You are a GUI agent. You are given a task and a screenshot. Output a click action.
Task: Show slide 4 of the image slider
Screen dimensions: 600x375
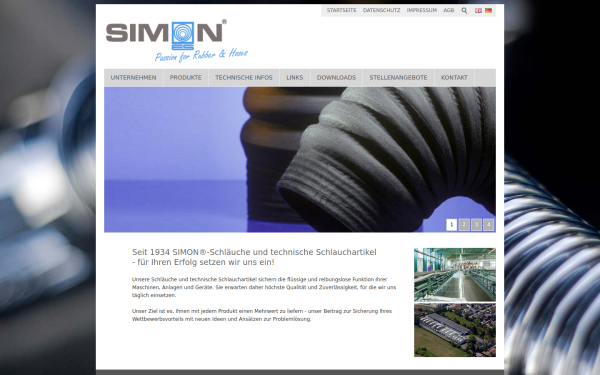[488, 225]
